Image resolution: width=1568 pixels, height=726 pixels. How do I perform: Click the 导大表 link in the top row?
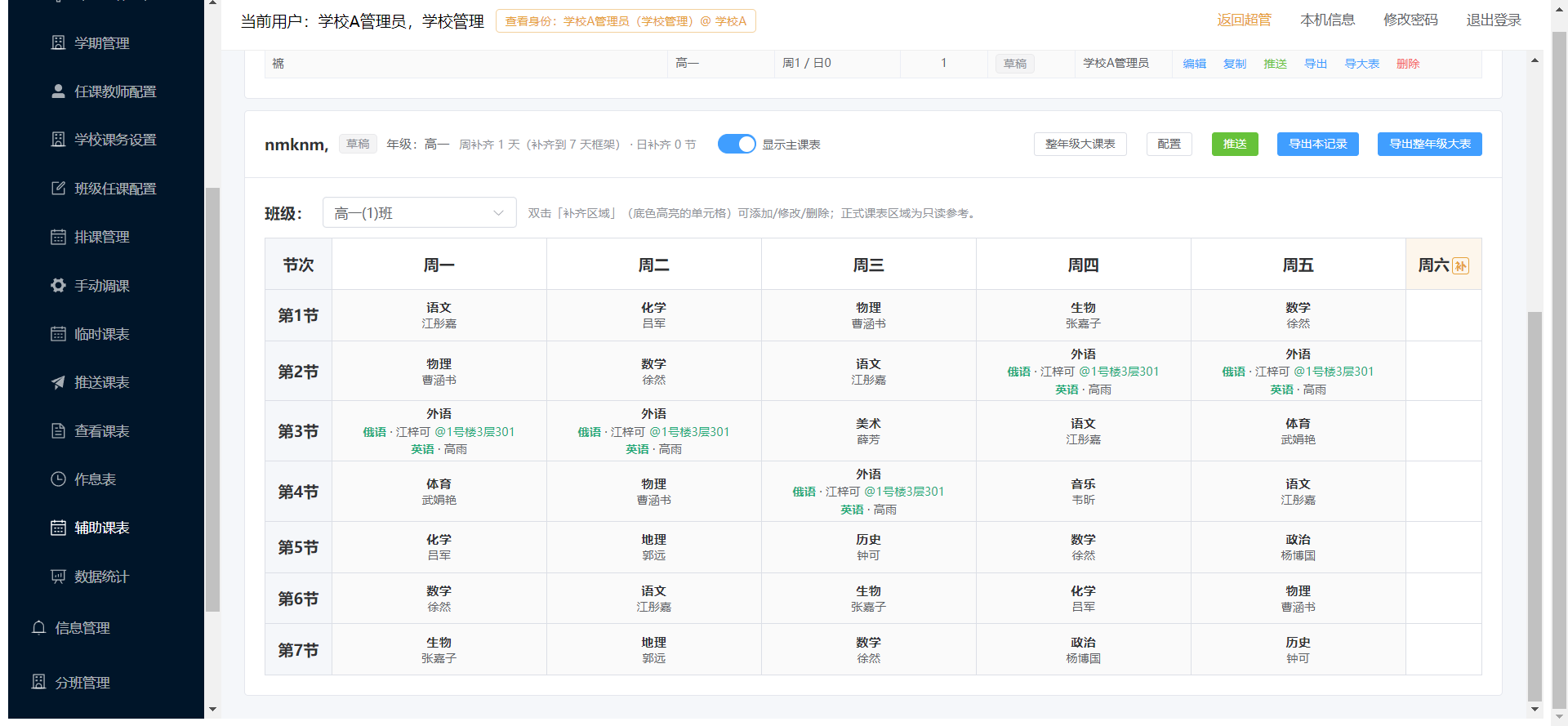(1362, 64)
